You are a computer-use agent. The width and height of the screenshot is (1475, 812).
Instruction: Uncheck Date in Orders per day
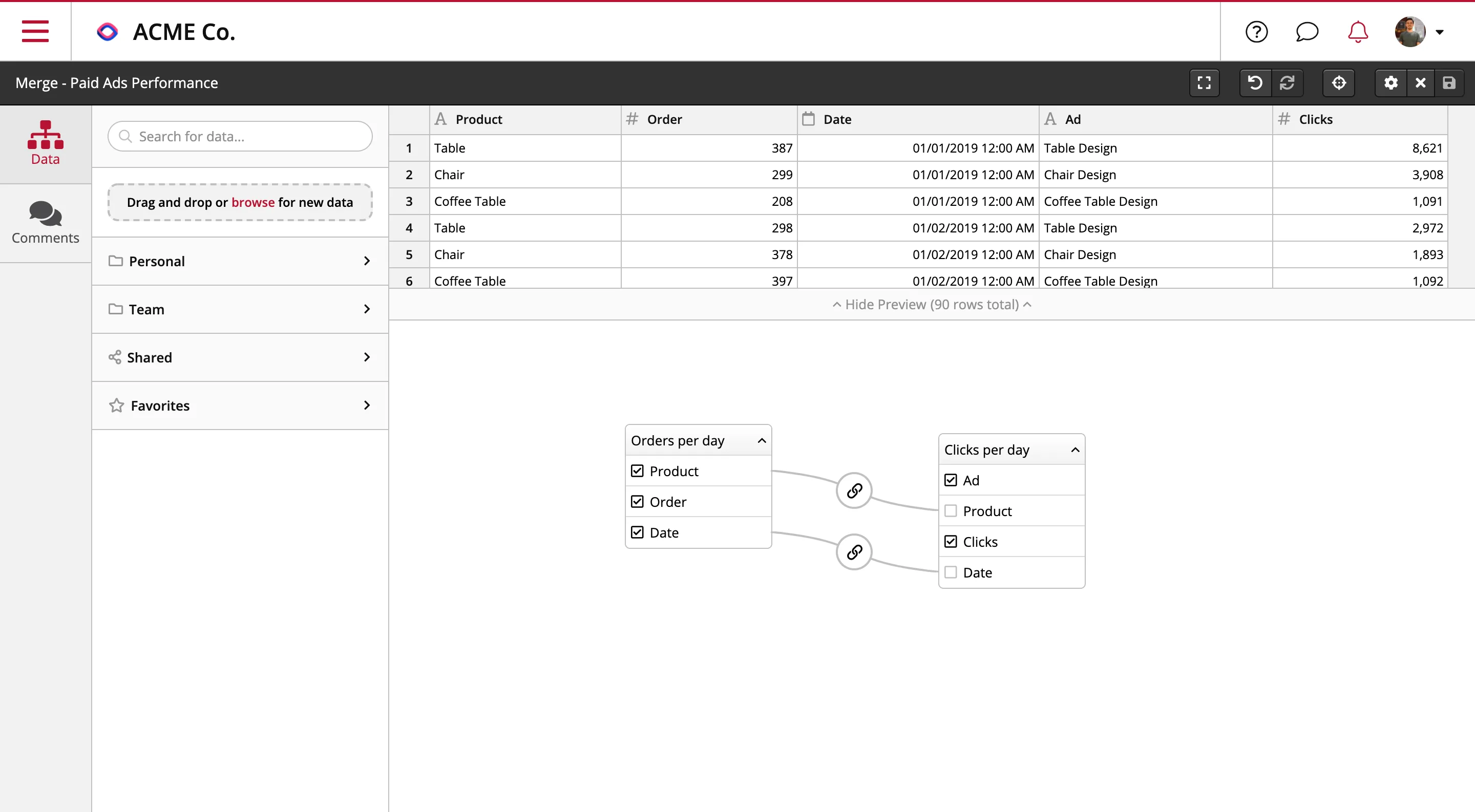pyautogui.click(x=637, y=533)
